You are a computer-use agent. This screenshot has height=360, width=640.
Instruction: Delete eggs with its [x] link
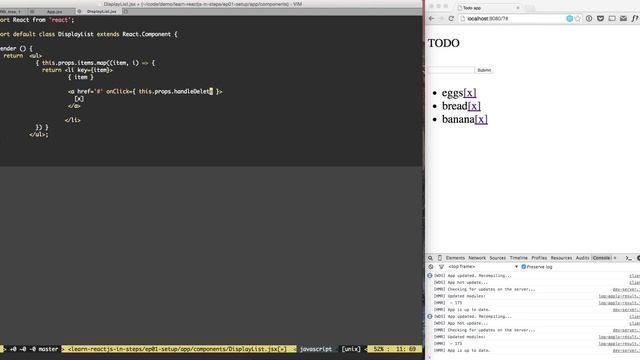point(470,93)
